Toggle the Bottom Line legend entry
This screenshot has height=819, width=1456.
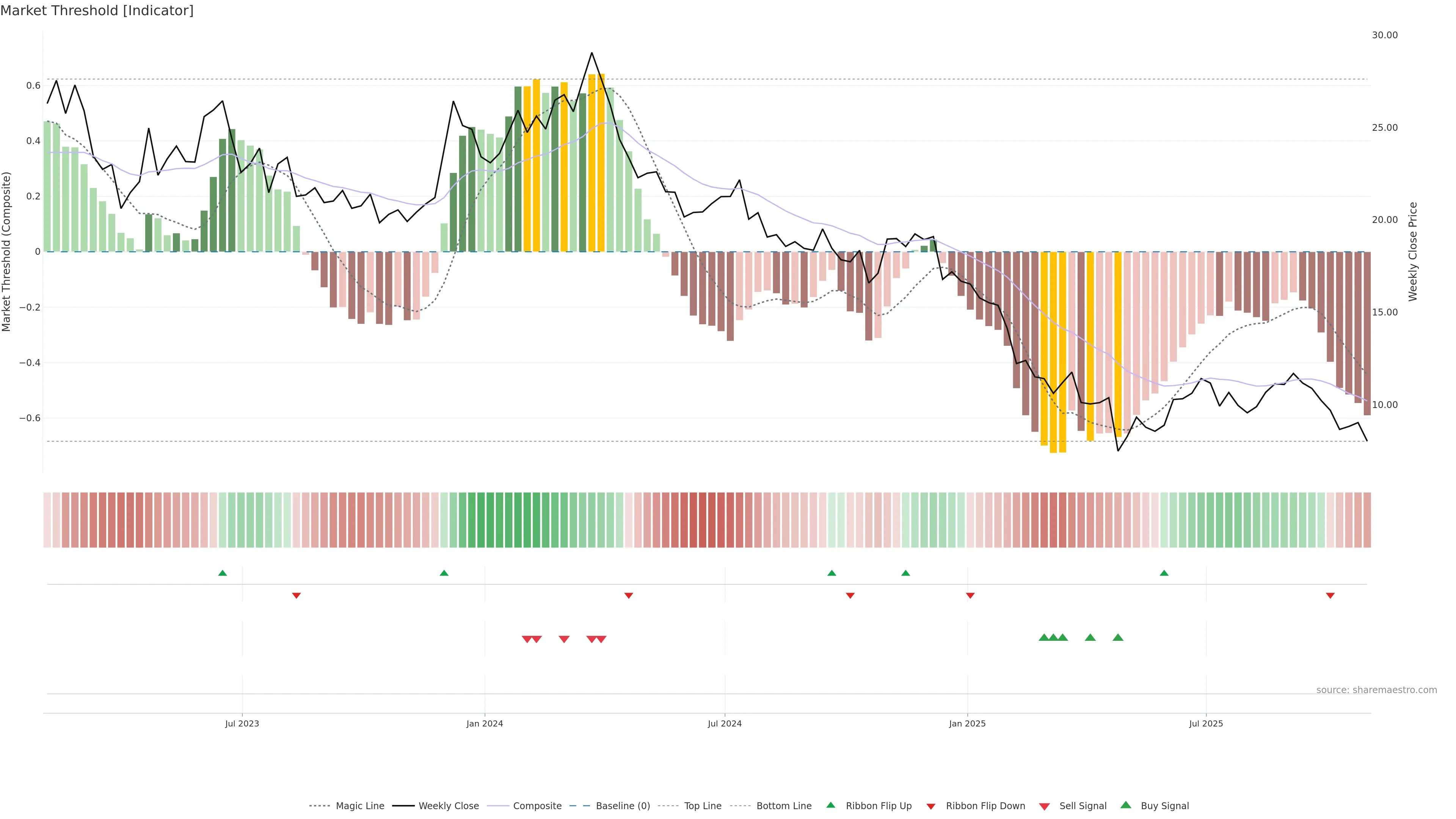point(783,806)
